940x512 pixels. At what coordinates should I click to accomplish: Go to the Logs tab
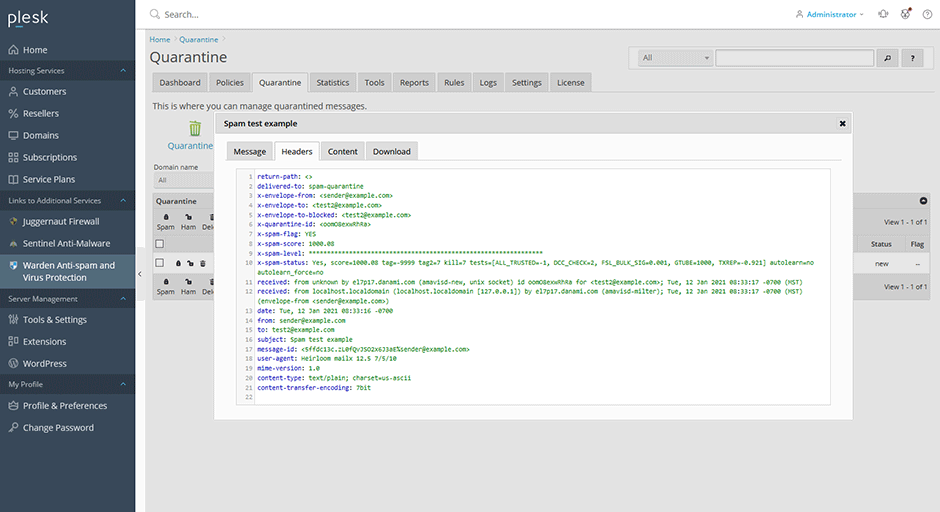tap(488, 83)
